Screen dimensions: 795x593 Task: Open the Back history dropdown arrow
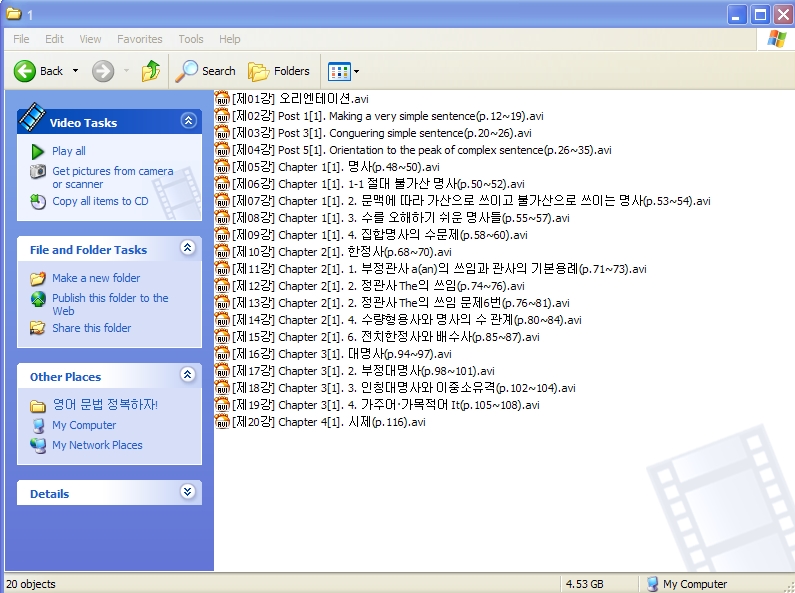[76, 71]
